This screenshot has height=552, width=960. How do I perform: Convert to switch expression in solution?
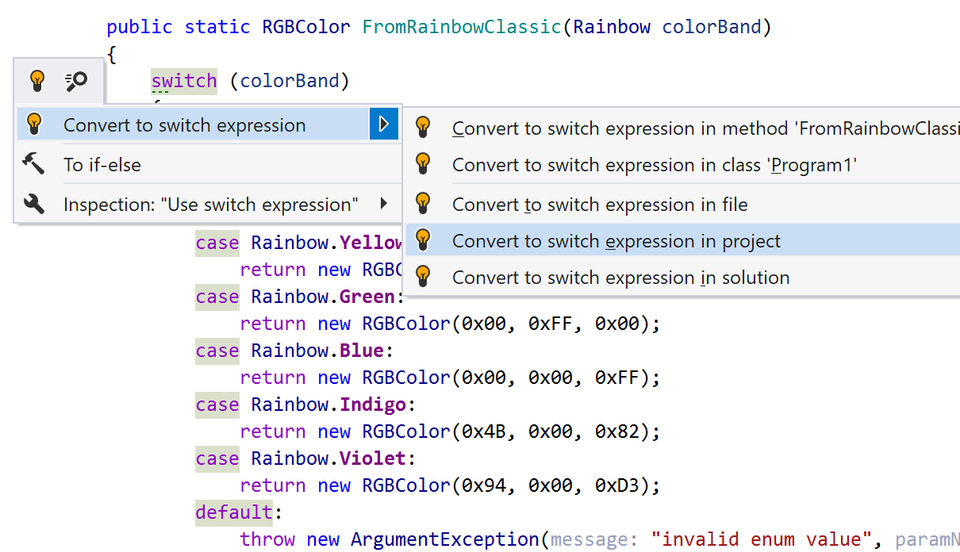coord(620,278)
